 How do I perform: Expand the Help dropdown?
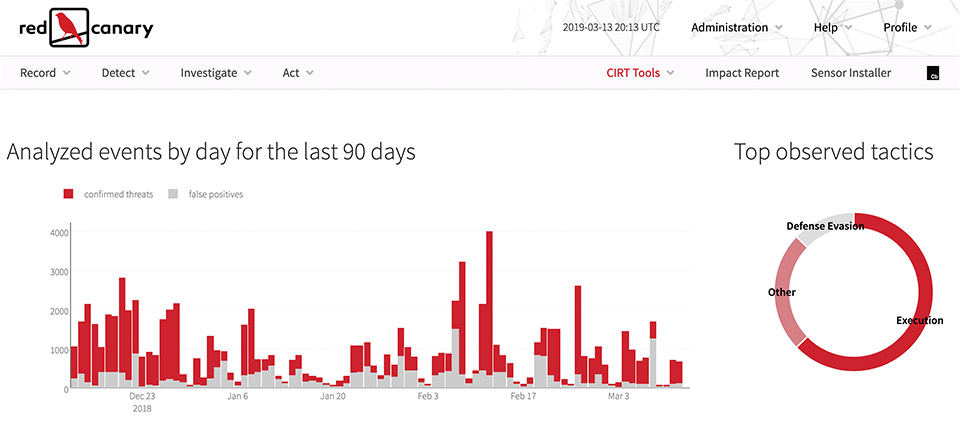point(832,28)
